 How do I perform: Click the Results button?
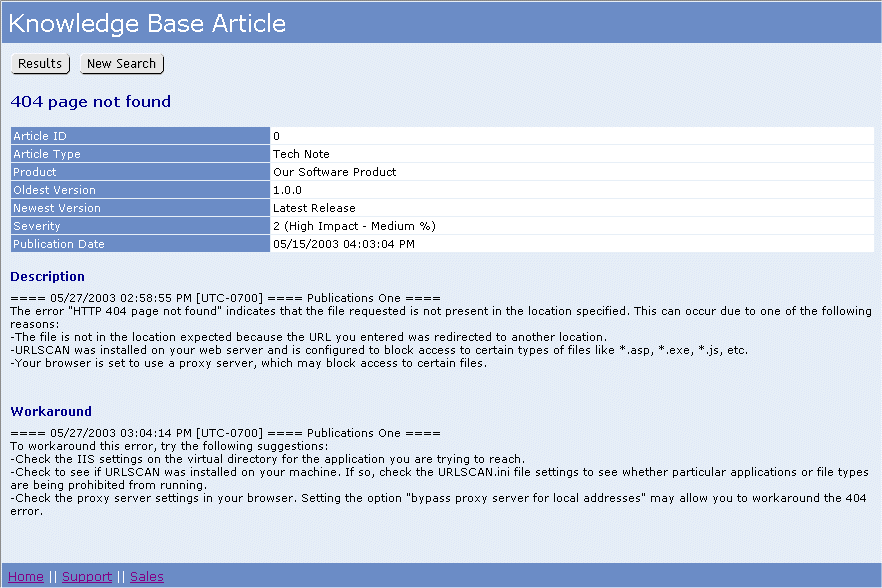click(x=40, y=64)
